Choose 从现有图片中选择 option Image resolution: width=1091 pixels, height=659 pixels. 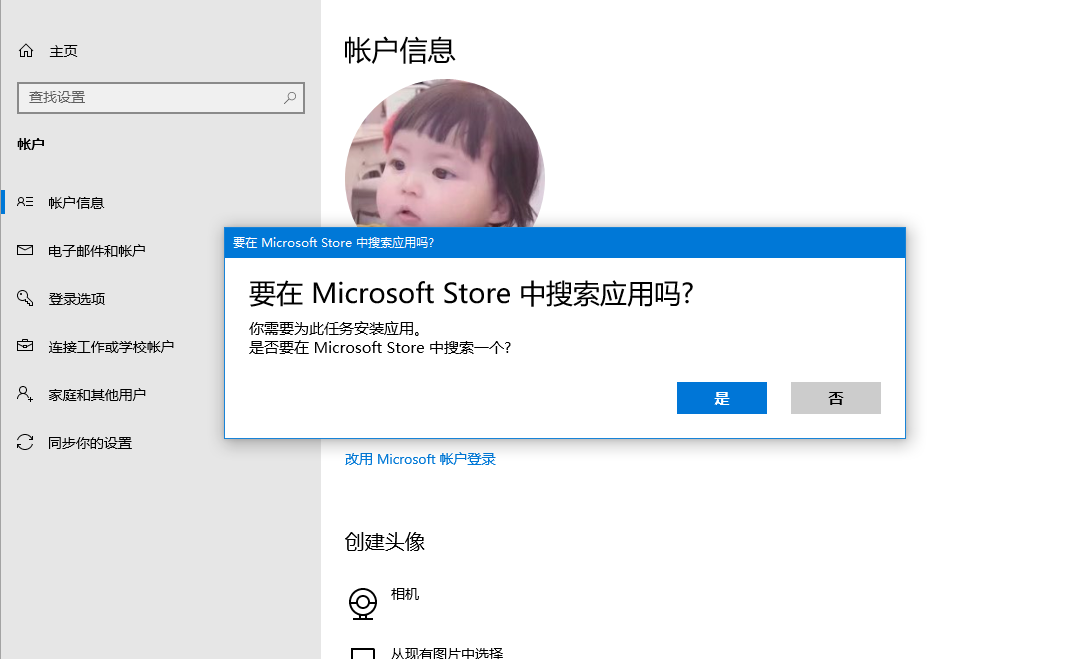tap(447, 652)
